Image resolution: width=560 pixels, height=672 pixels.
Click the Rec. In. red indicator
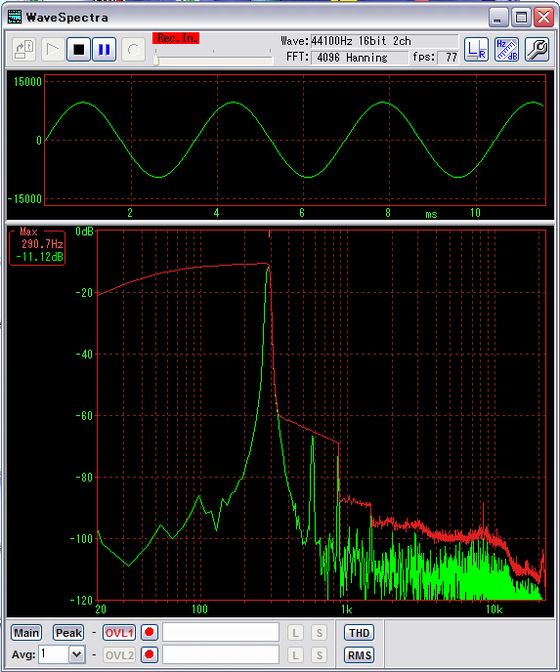point(176,38)
